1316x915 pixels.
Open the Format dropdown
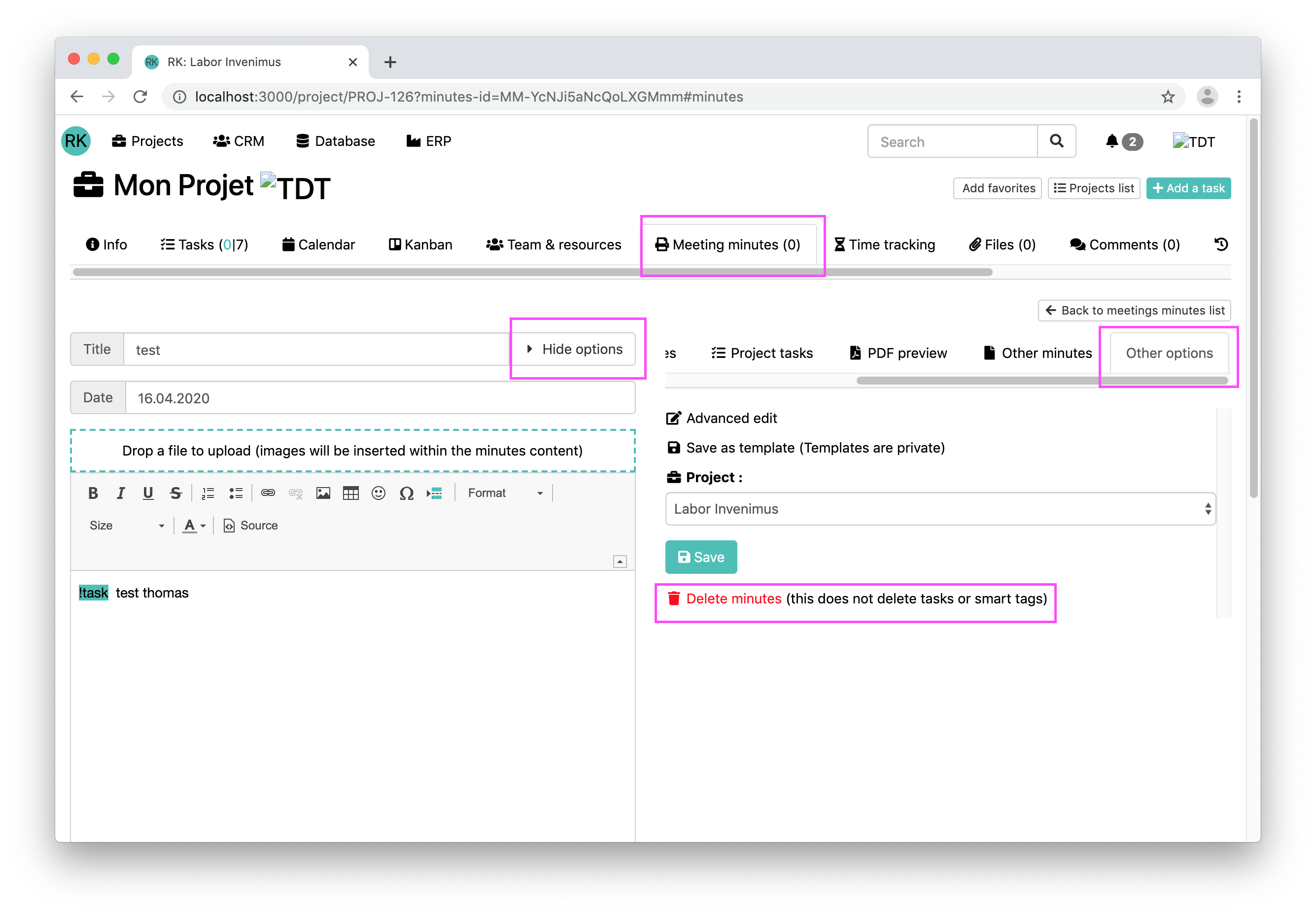point(504,493)
